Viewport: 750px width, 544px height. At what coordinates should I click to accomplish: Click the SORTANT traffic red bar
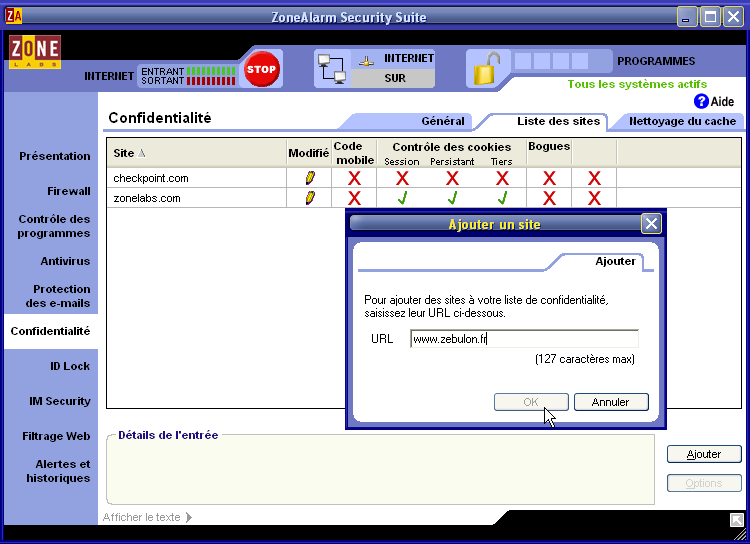[210, 81]
